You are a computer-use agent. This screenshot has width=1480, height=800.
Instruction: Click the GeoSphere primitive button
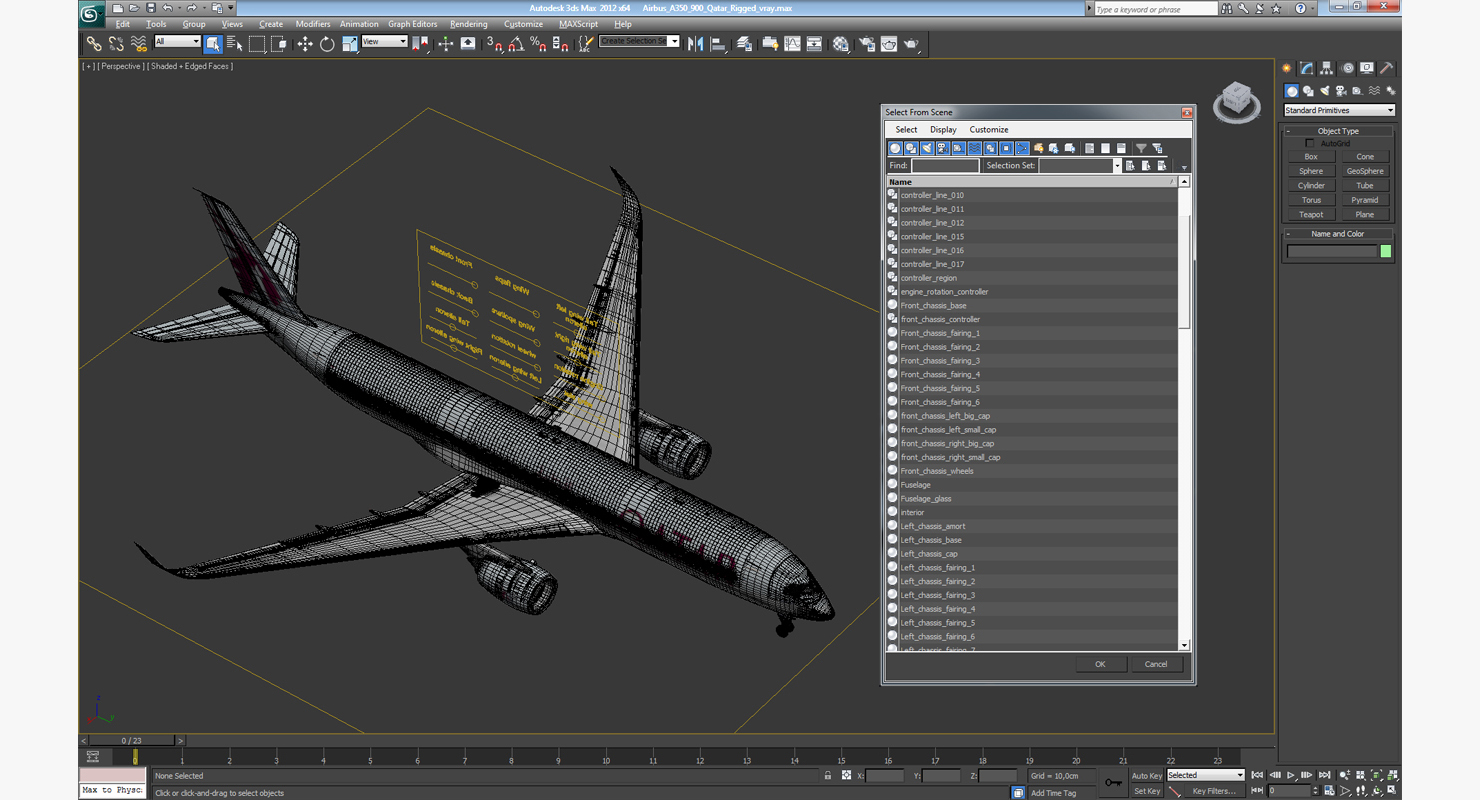coord(1365,171)
